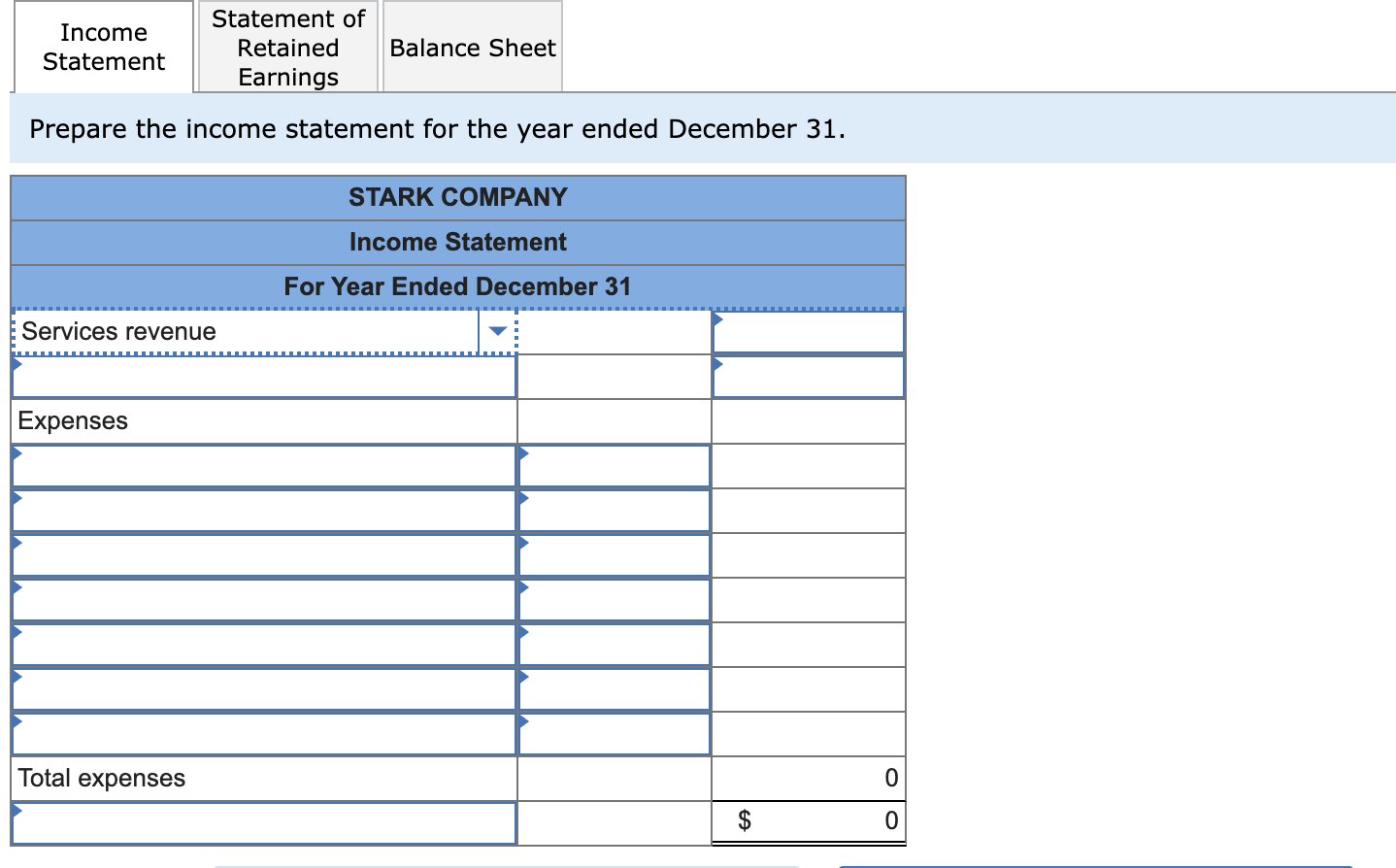Open the account selector in the fifth expense row
This screenshot has height=868, width=1396.
[262, 644]
